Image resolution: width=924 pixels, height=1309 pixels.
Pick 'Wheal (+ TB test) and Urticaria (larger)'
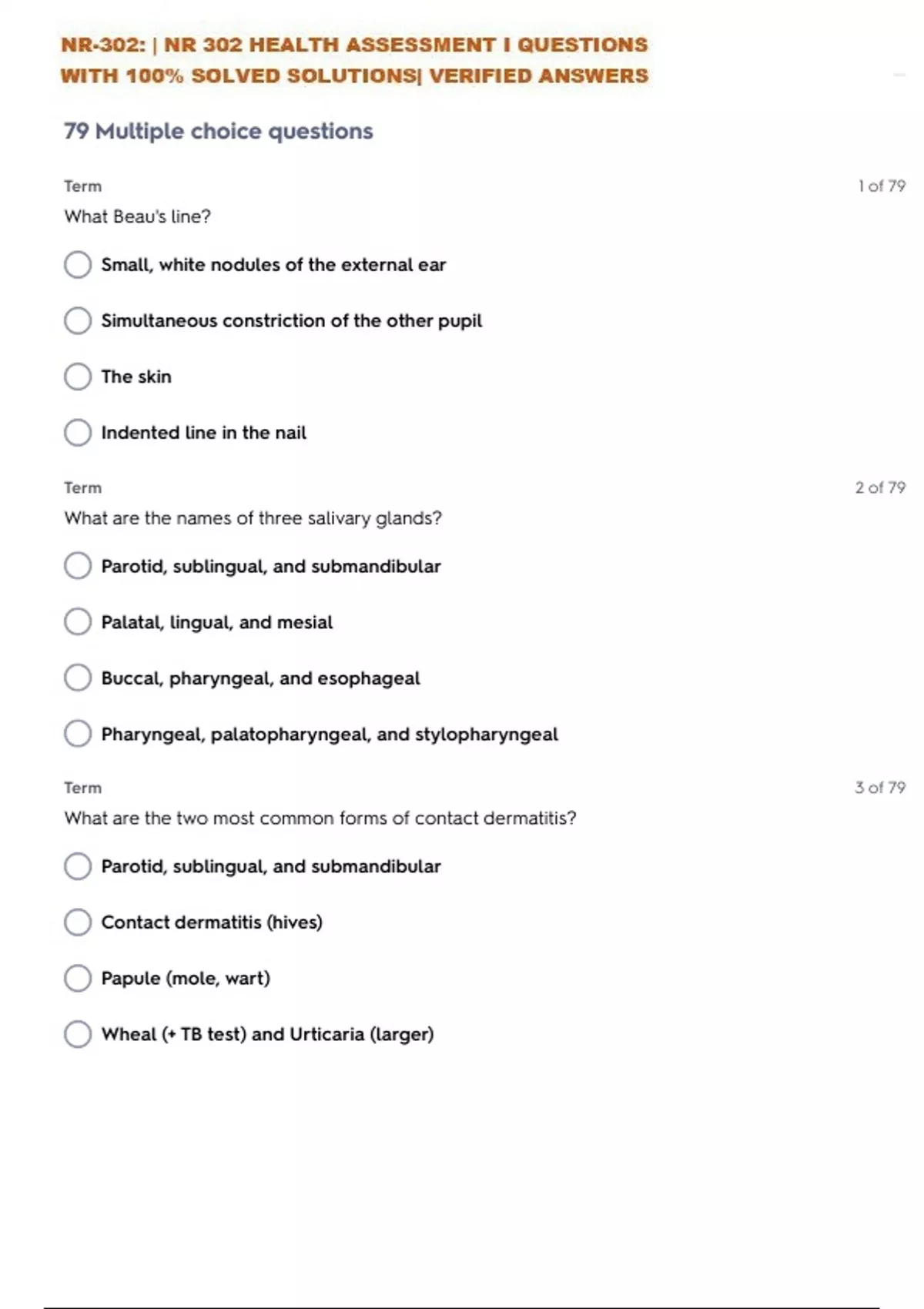[78, 1034]
